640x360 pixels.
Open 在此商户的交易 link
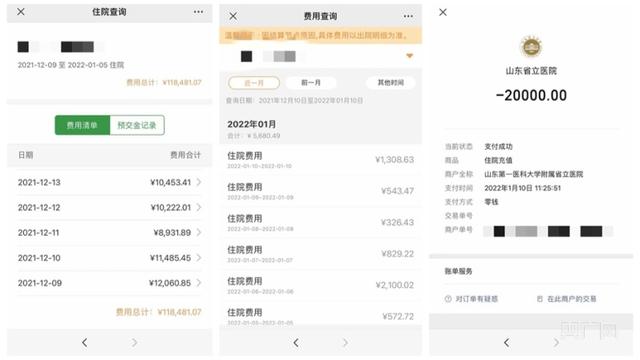(571, 299)
